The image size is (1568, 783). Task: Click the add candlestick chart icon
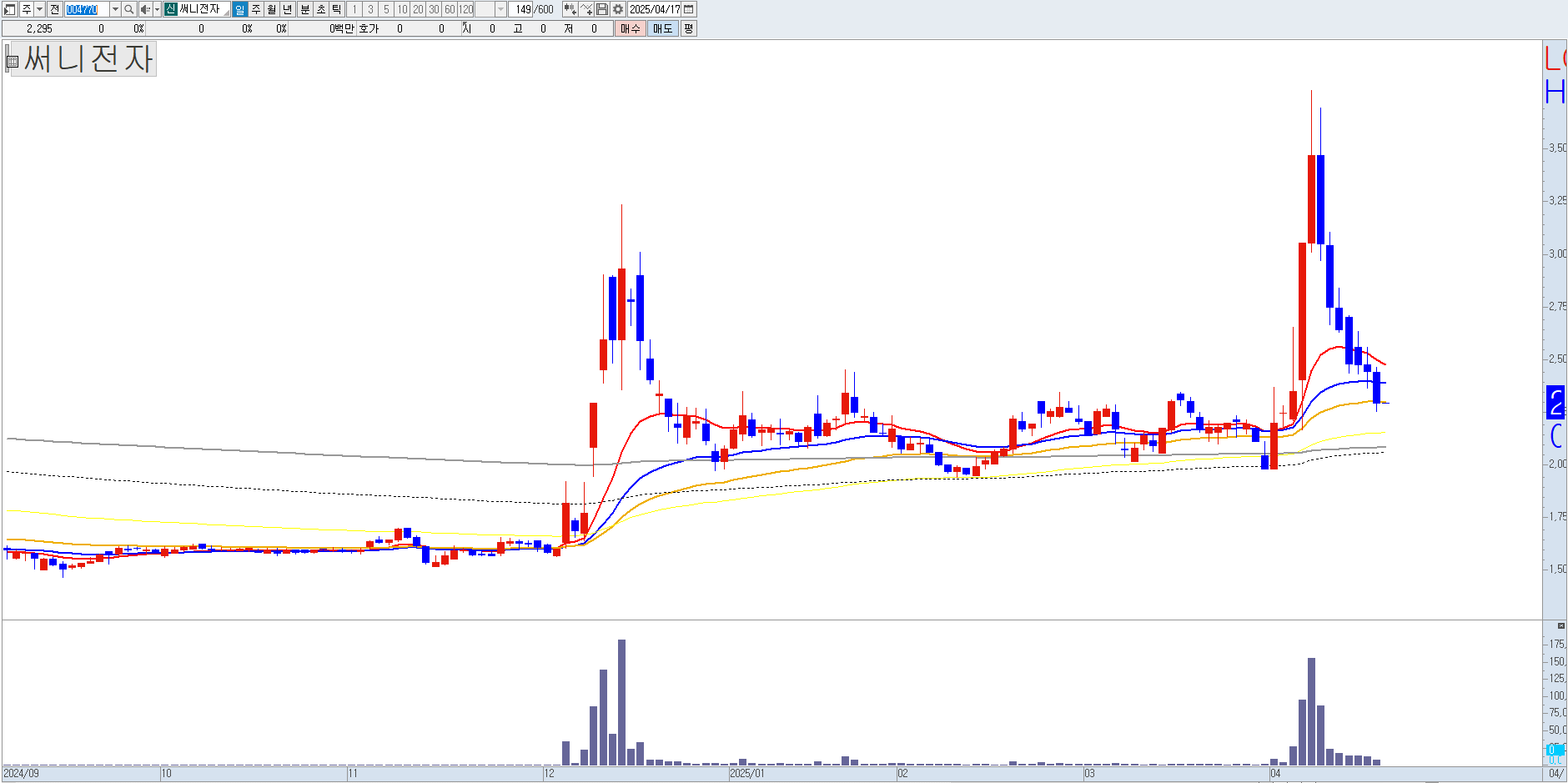coord(570,9)
